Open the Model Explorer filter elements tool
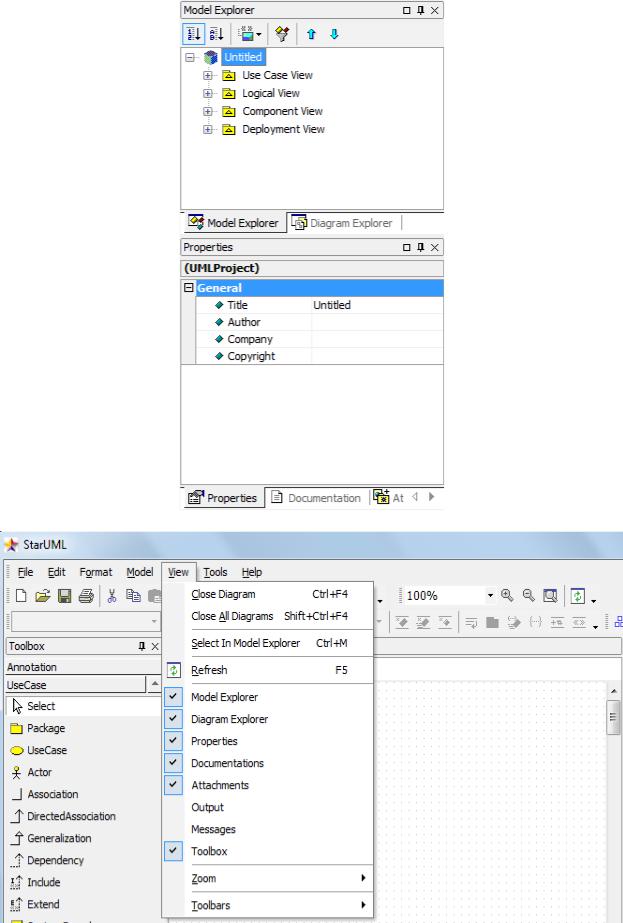The height and width of the screenshot is (923, 623). pyautogui.click(x=282, y=34)
